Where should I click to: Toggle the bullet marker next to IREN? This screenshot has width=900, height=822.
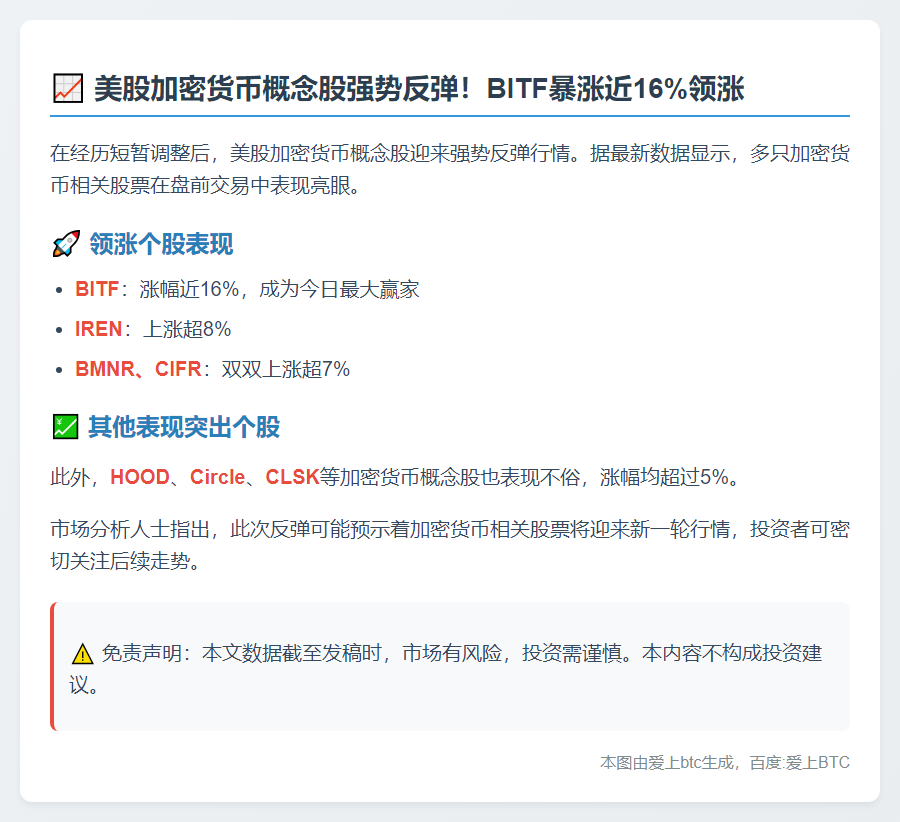59,330
